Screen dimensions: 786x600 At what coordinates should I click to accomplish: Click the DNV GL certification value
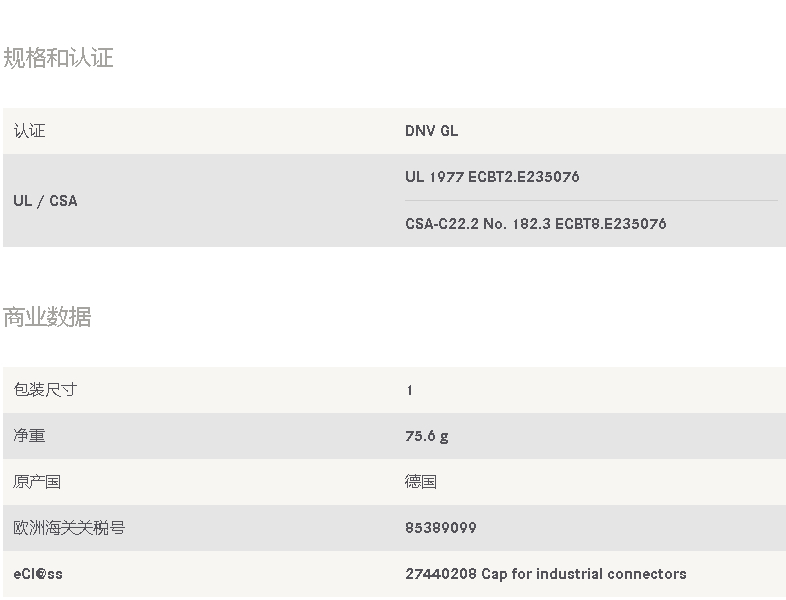click(x=432, y=131)
